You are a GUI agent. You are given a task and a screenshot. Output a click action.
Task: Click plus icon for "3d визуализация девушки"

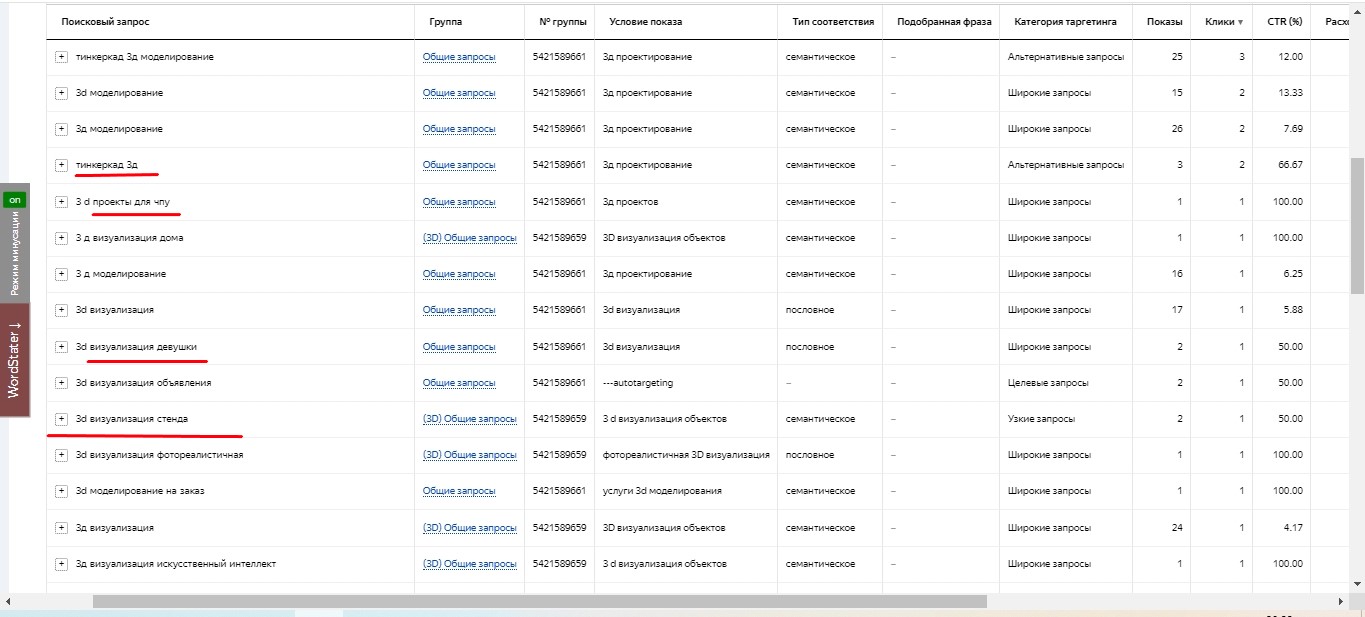[x=61, y=347]
